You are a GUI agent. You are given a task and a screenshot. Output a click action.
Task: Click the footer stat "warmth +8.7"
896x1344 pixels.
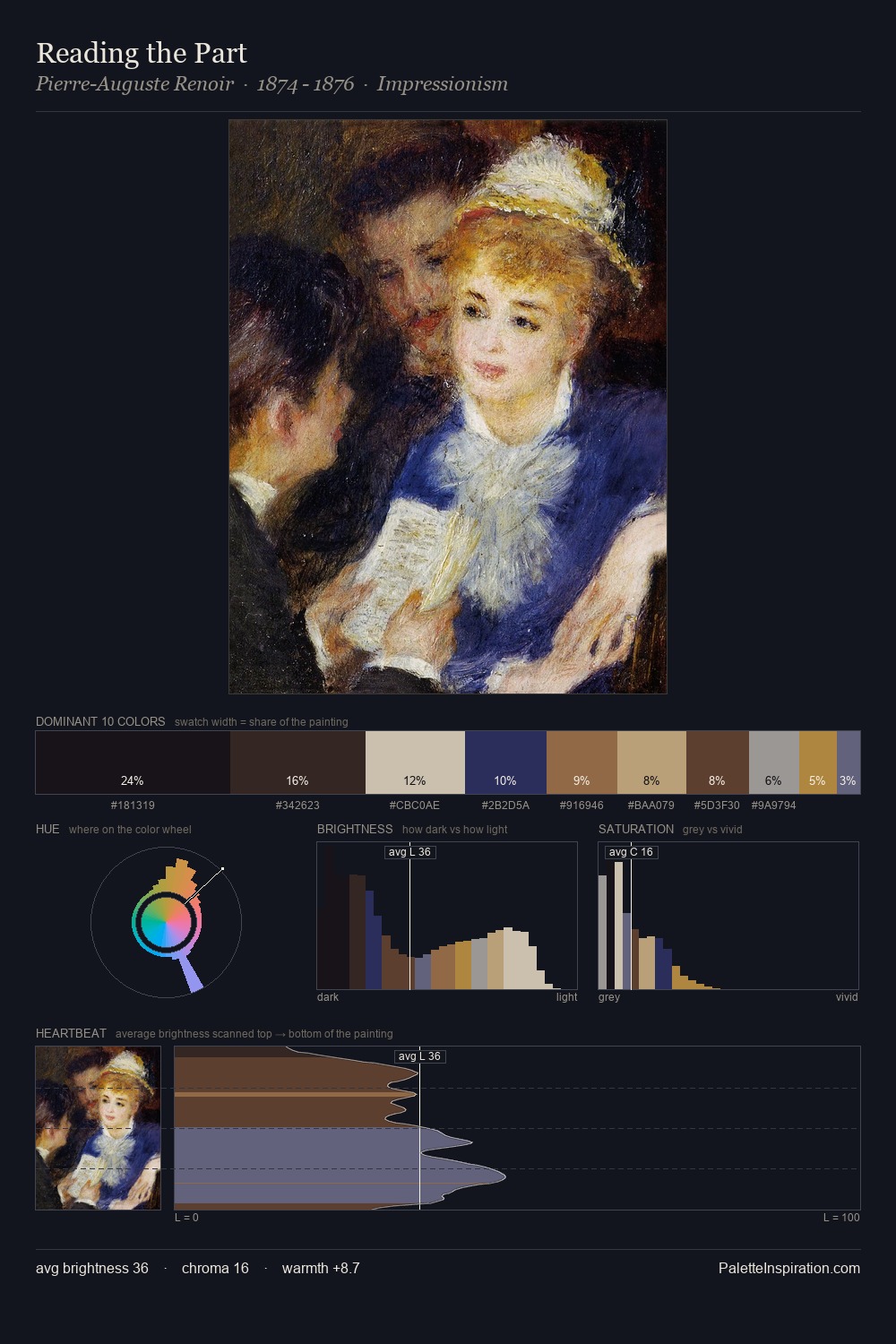pos(321,1268)
